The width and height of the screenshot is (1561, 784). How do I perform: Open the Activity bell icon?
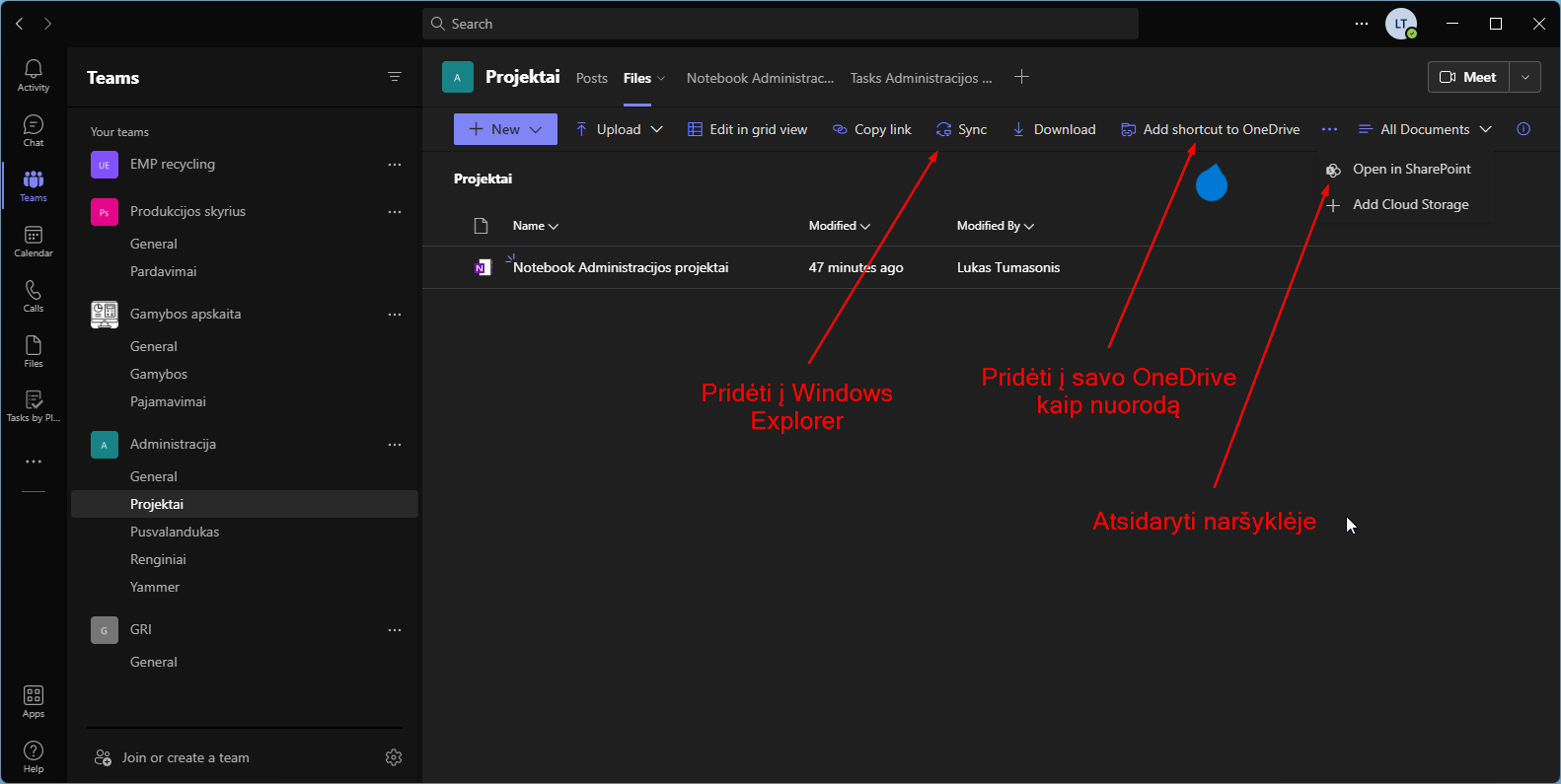[34, 74]
